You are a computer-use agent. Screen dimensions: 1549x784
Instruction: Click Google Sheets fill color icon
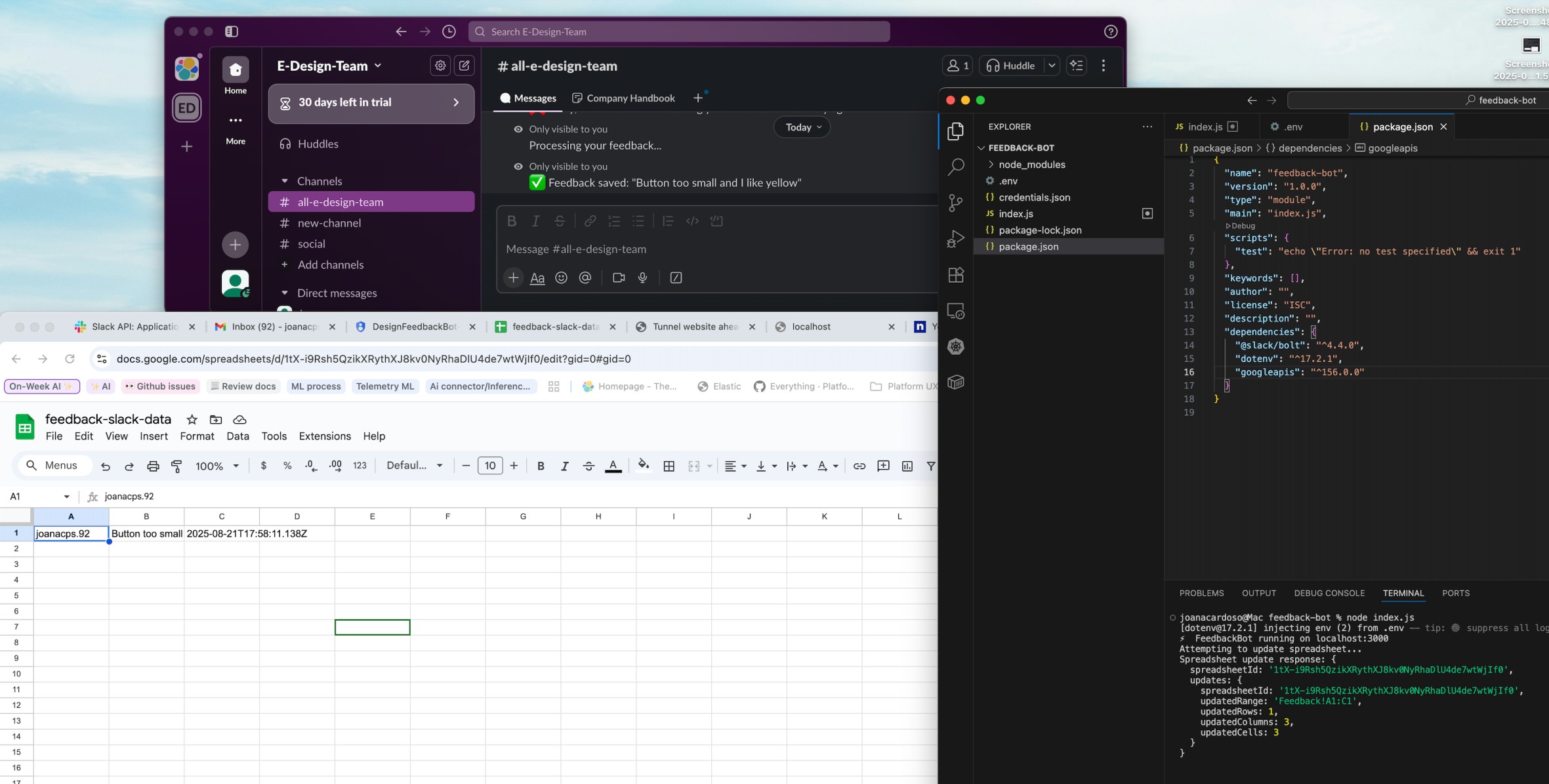(x=644, y=466)
